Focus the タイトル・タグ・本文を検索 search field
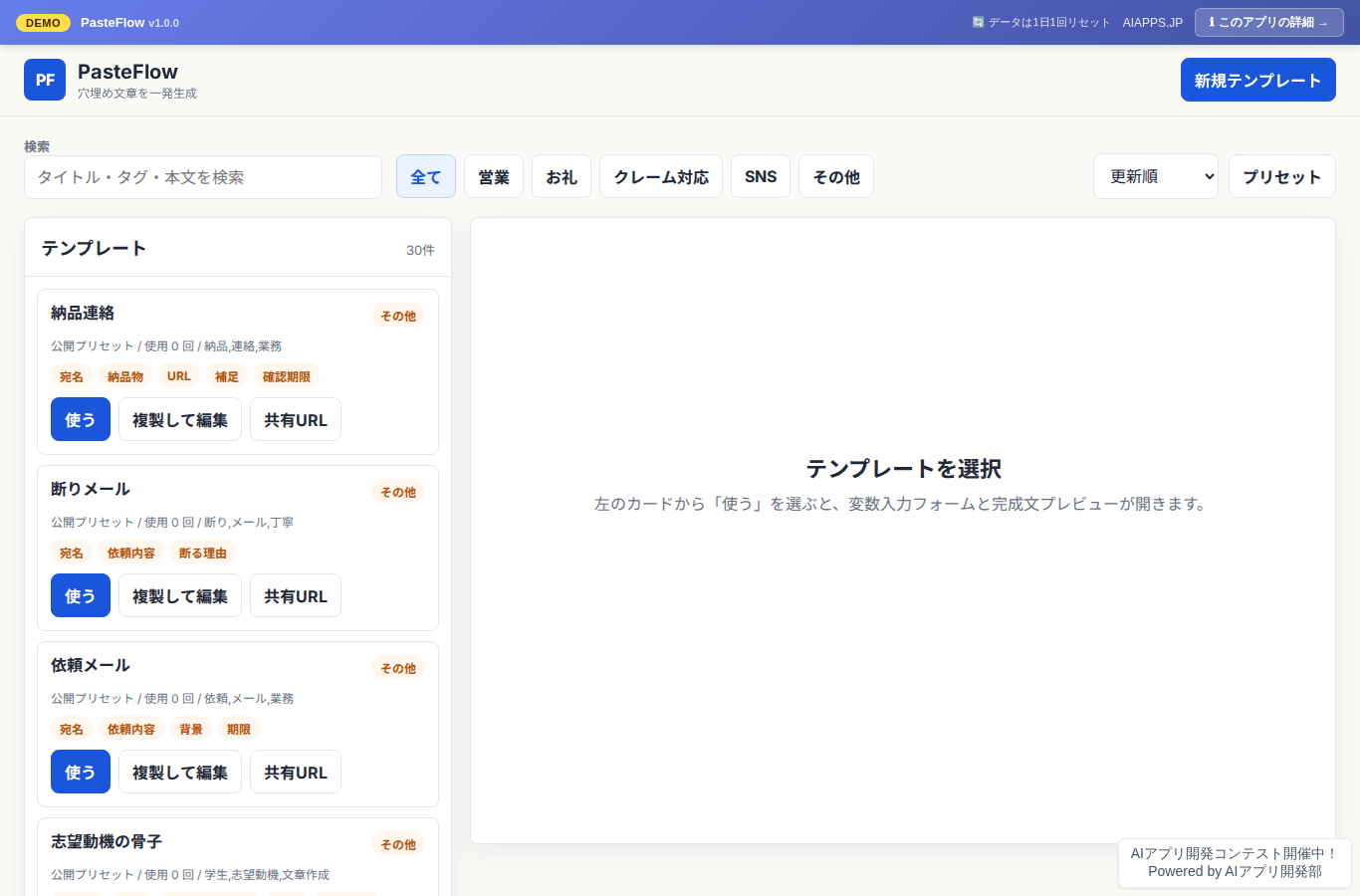The height and width of the screenshot is (896, 1360). (203, 177)
